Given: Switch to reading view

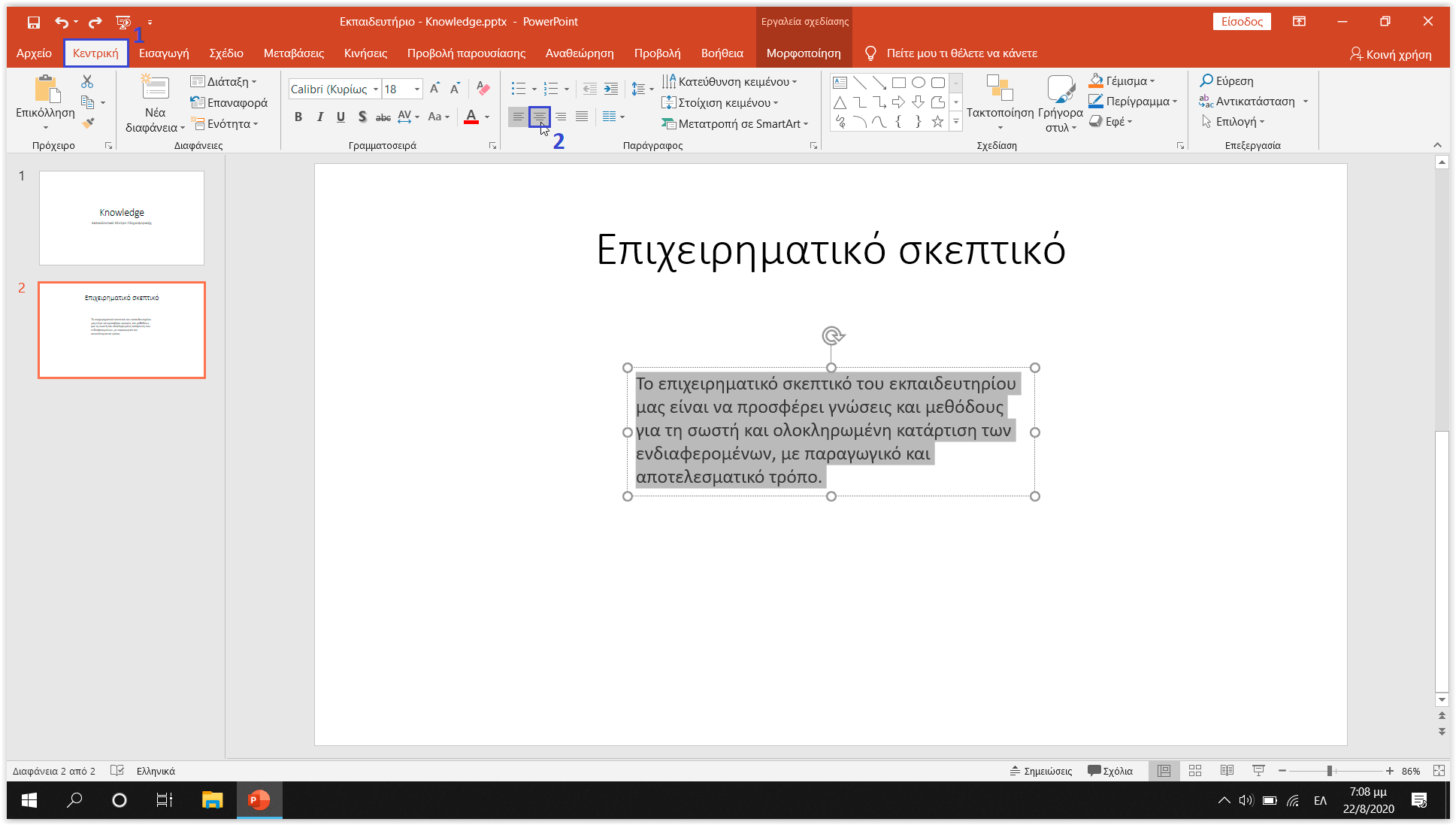Looking at the screenshot, I should point(1227,771).
